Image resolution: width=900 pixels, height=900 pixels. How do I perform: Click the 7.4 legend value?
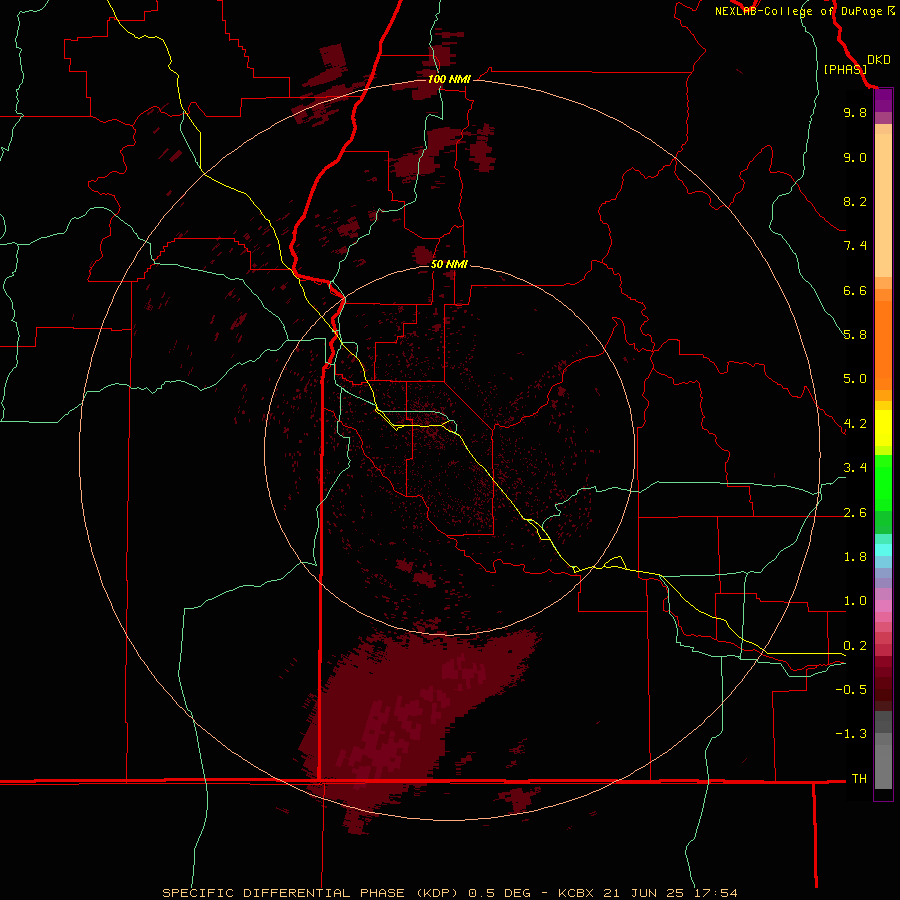click(855, 246)
